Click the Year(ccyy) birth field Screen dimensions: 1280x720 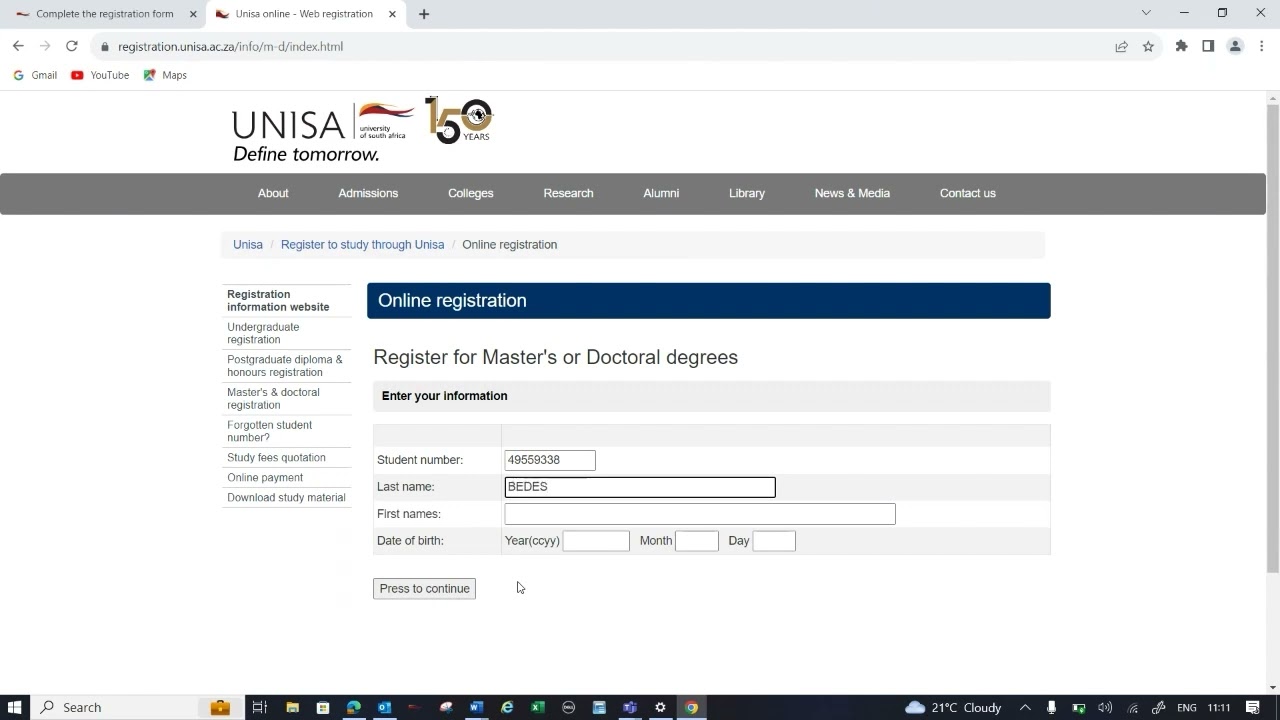pyautogui.click(x=596, y=541)
